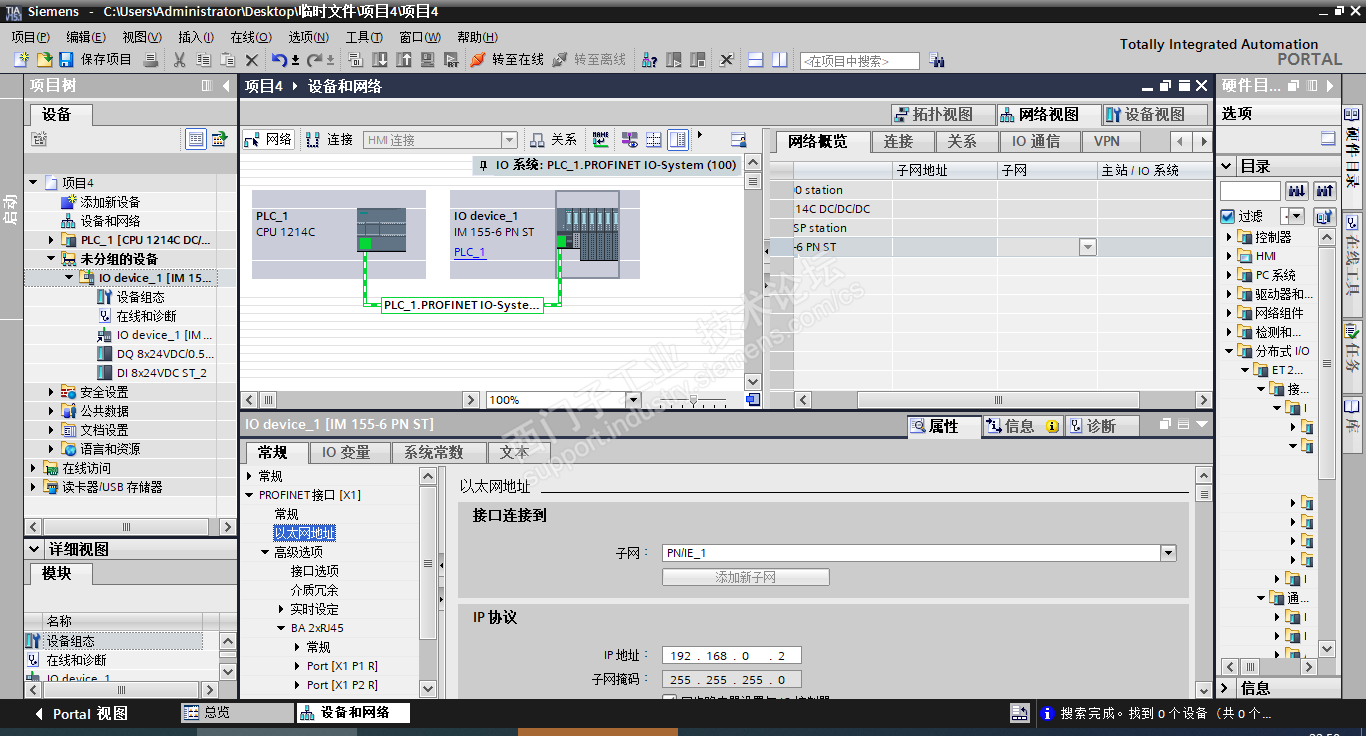Expand PLC_1 [CPU 1214C] tree node

click(x=52, y=240)
